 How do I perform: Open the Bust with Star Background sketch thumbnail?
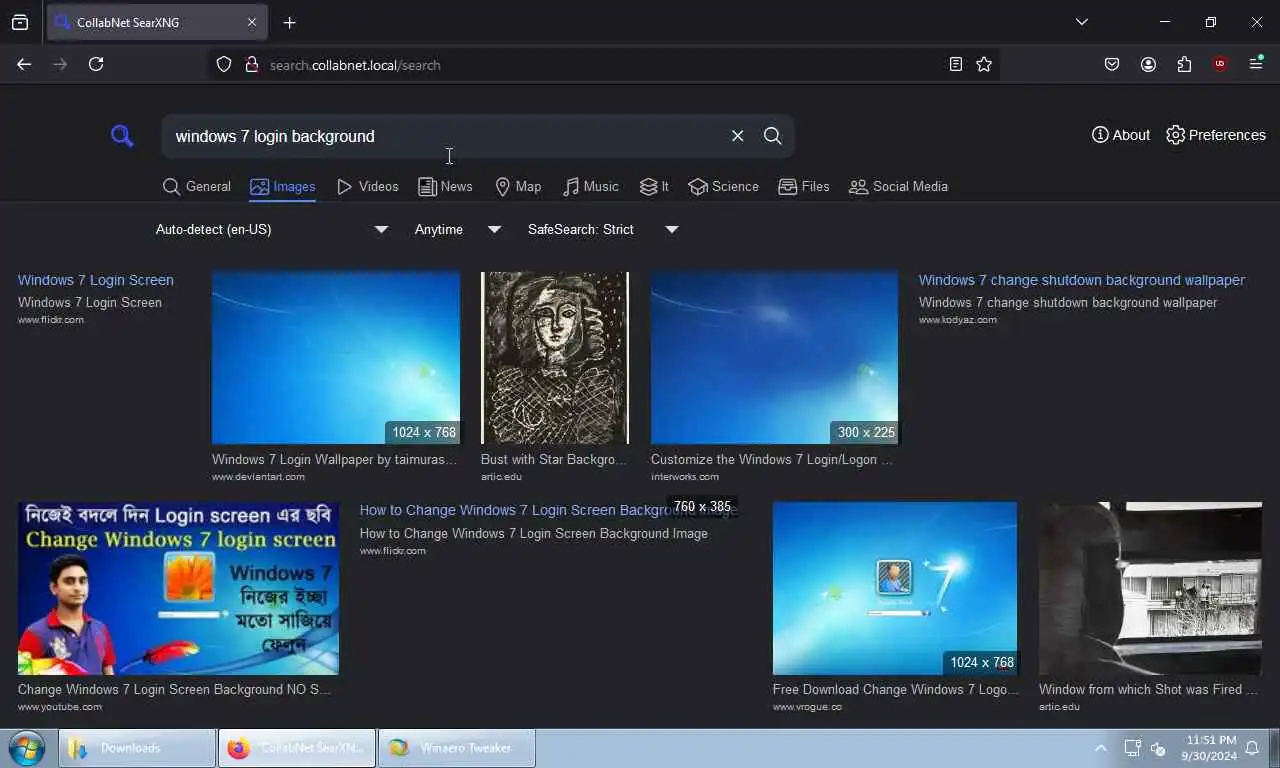[x=555, y=357]
